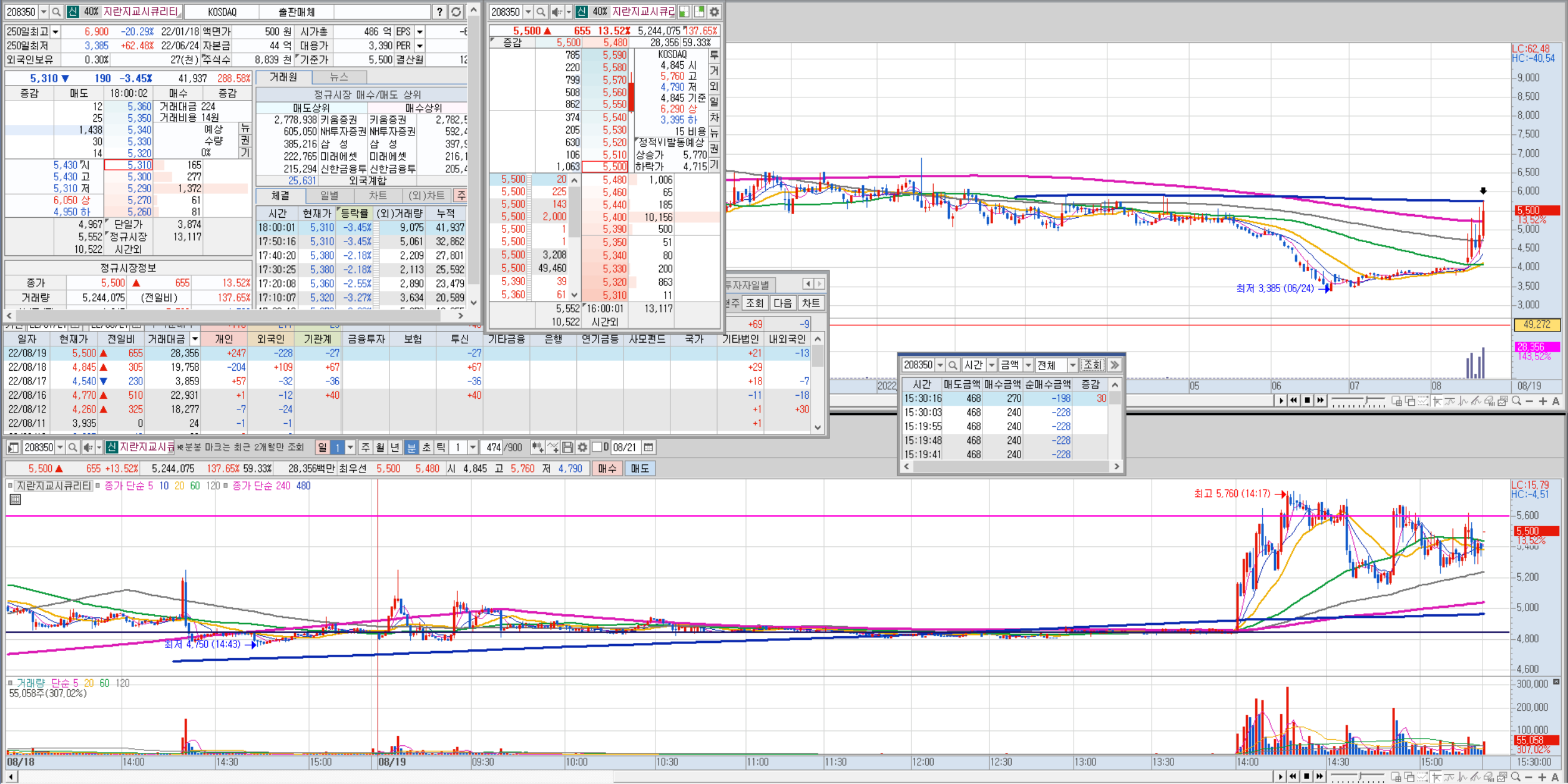1568x784 pixels.
Task: Switch to 차트 tab beside 일별
Action: tap(378, 195)
